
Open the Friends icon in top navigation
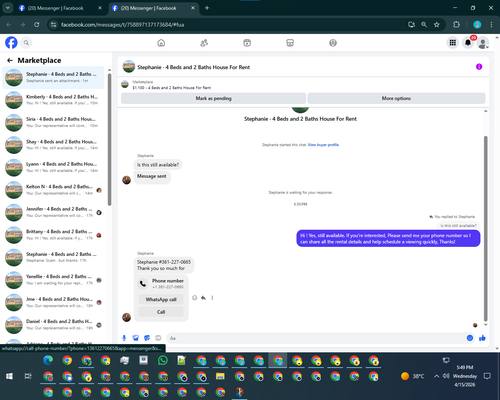[x=204, y=43]
